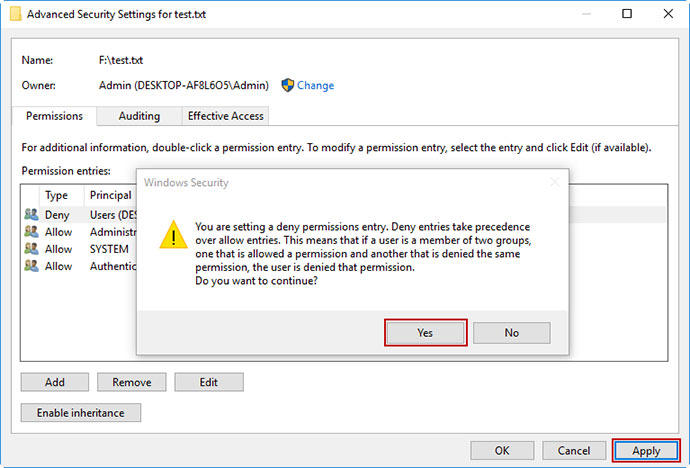The height and width of the screenshot is (468, 690).
Task: Click the SYSTEM row group icon
Action: click(x=31, y=249)
